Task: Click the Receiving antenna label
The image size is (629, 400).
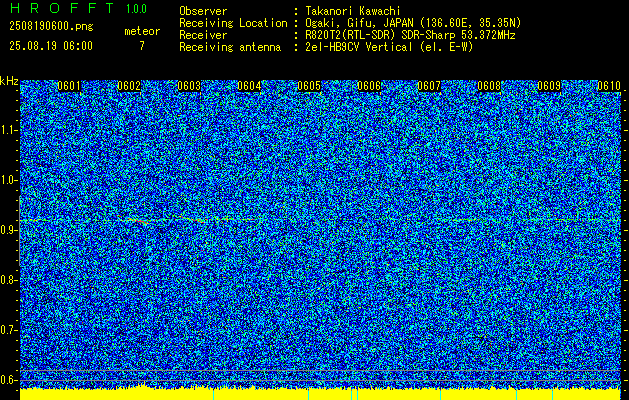Action: tap(230, 47)
